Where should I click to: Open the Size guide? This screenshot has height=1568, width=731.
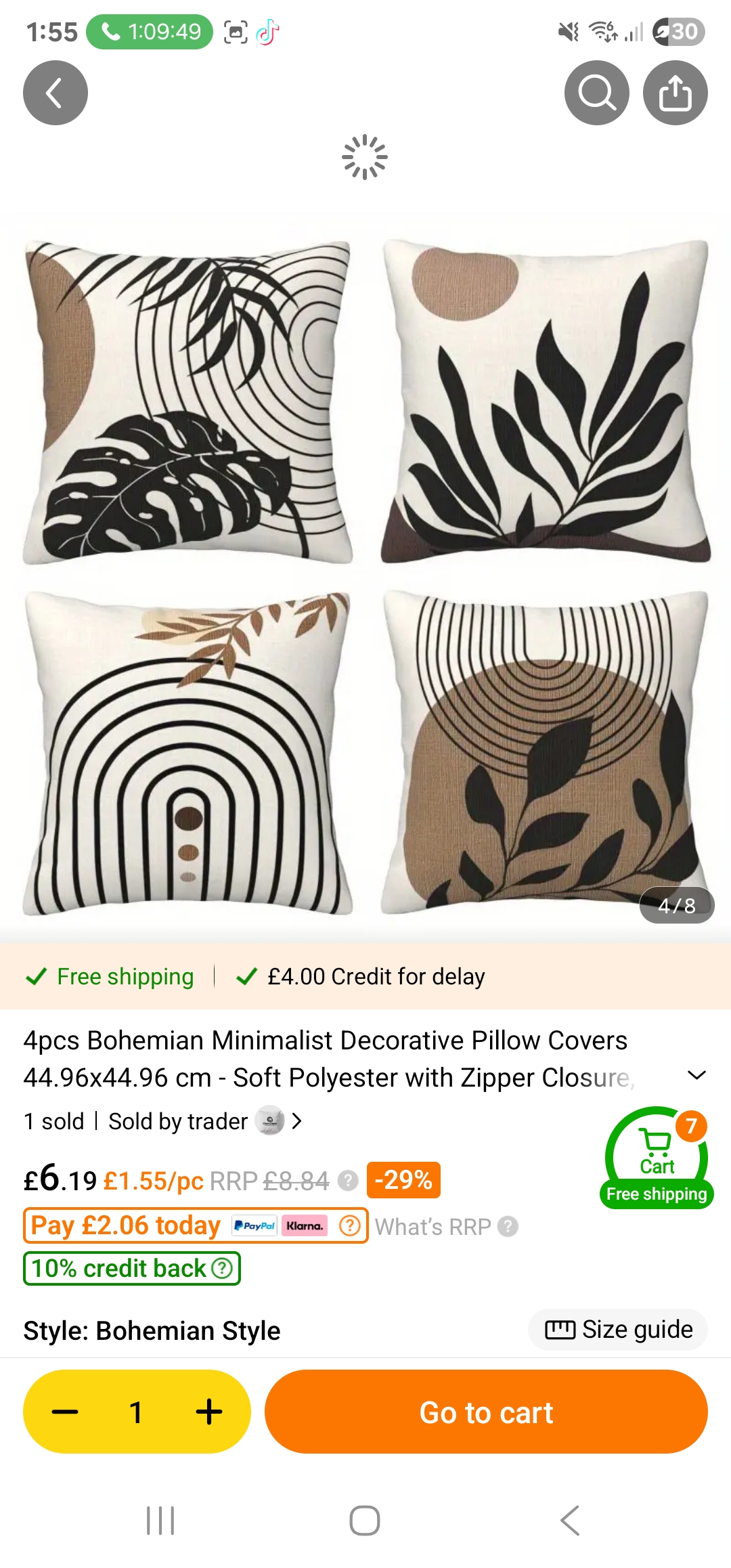pyautogui.click(x=618, y=1330)
